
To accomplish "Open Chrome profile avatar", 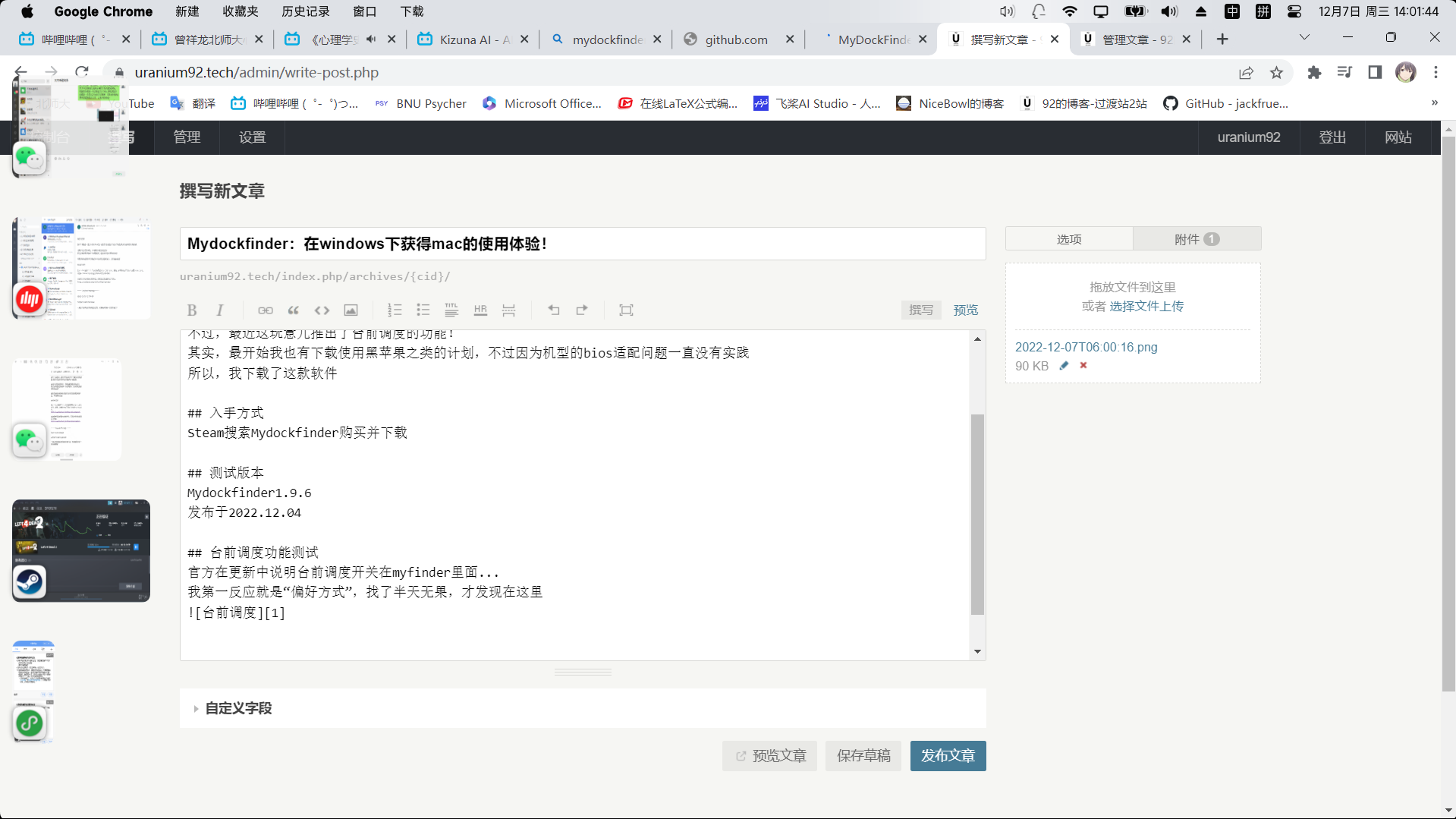I will [1405, 72].
